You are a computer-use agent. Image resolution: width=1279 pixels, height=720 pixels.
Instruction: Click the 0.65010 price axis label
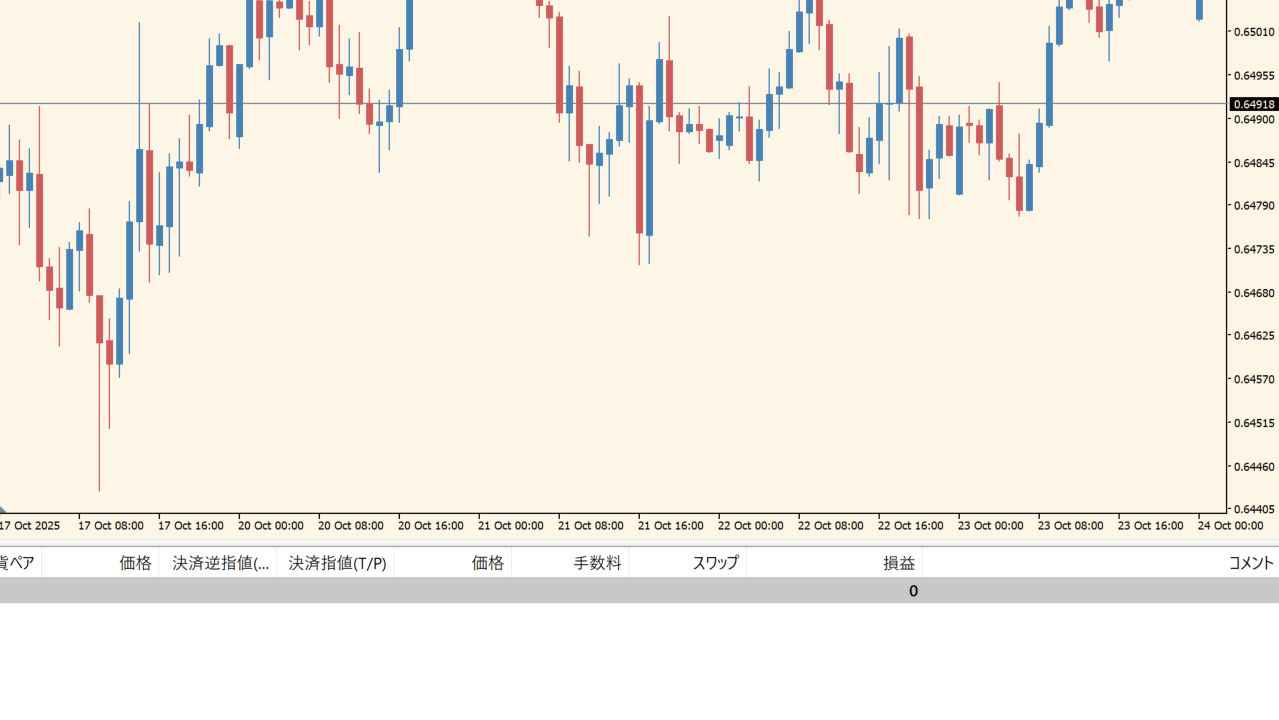coord(1253,32)
